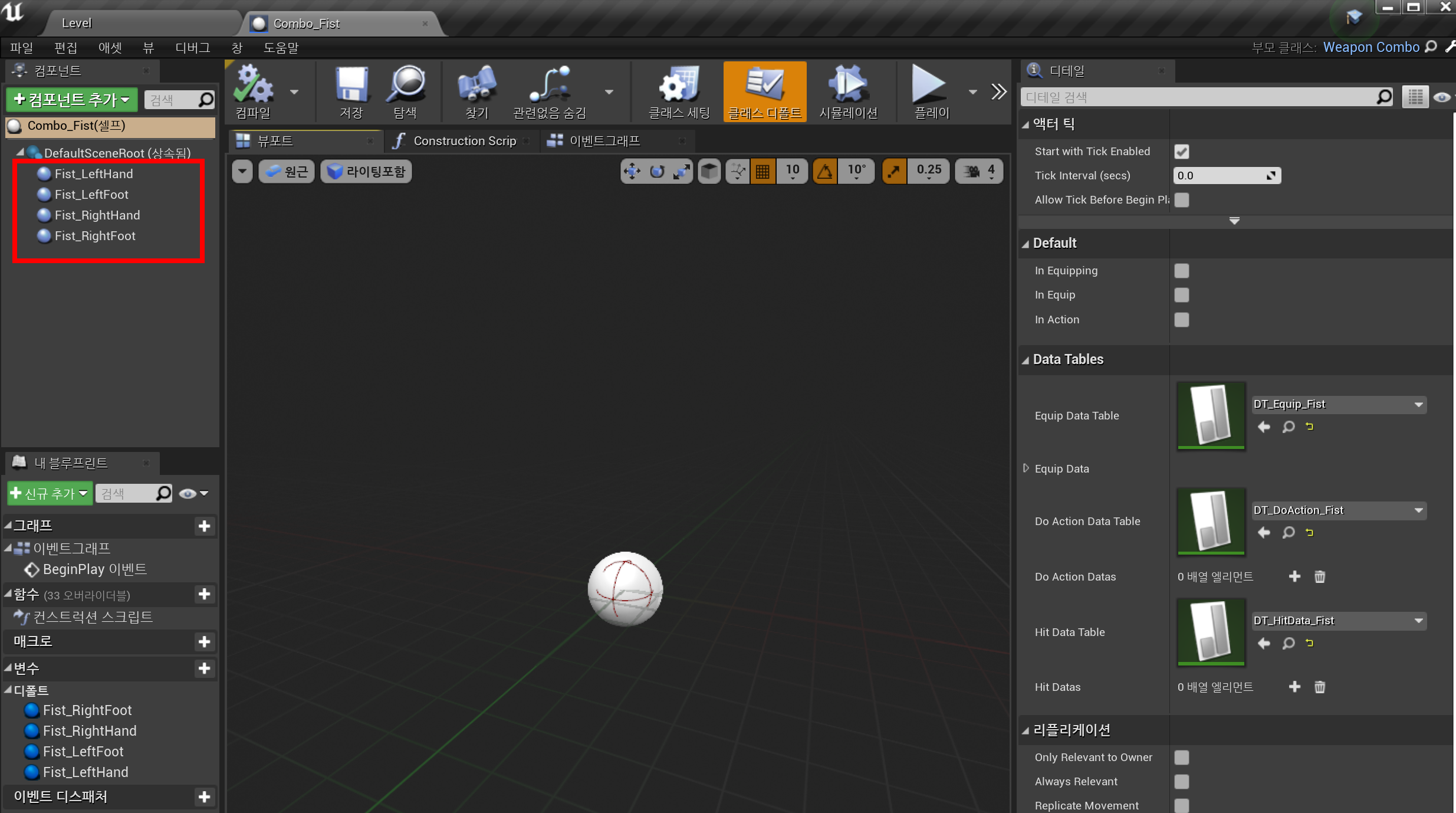Disable Start with Tick Enabled checkbox
The image size is (1456, 813).
pyautogui.click(x=1182, y=152)
